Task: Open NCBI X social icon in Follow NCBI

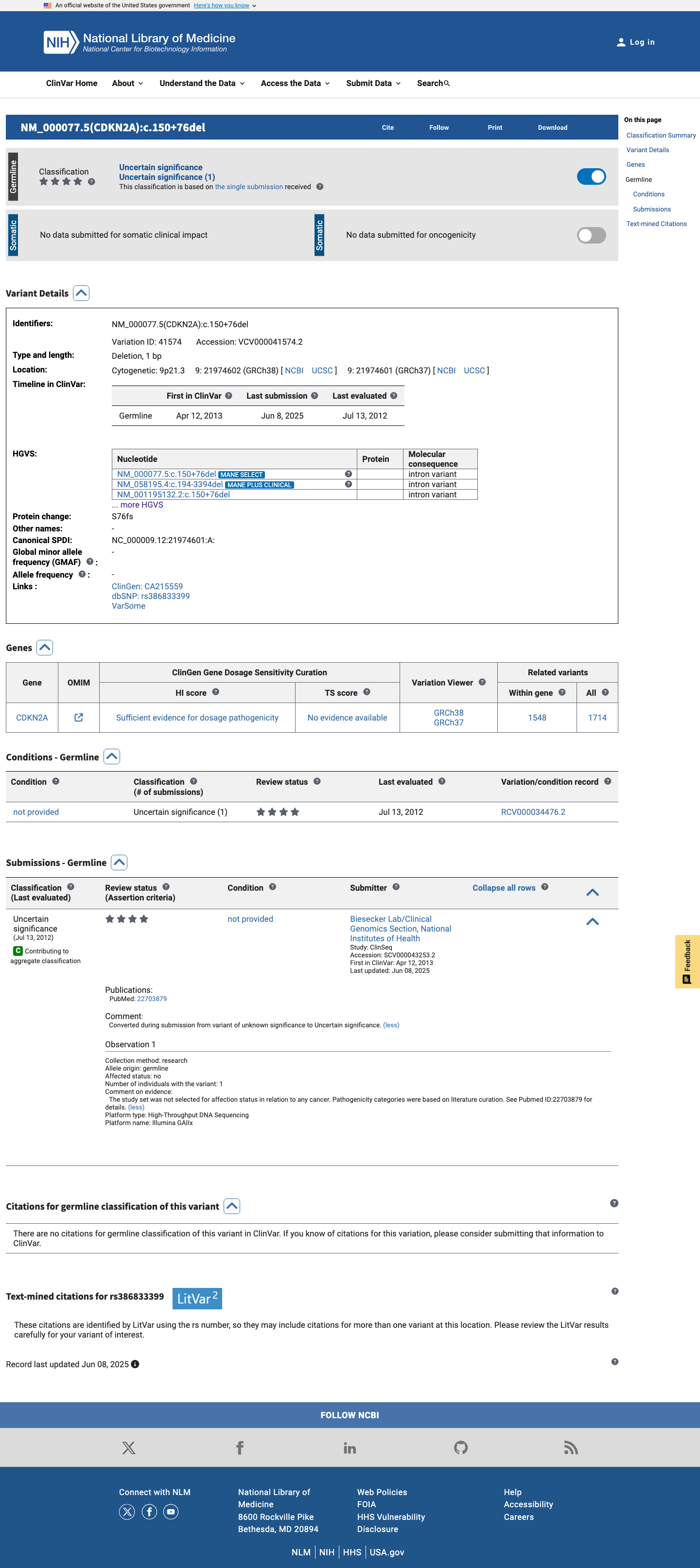Action: (x=128, y=1447)
